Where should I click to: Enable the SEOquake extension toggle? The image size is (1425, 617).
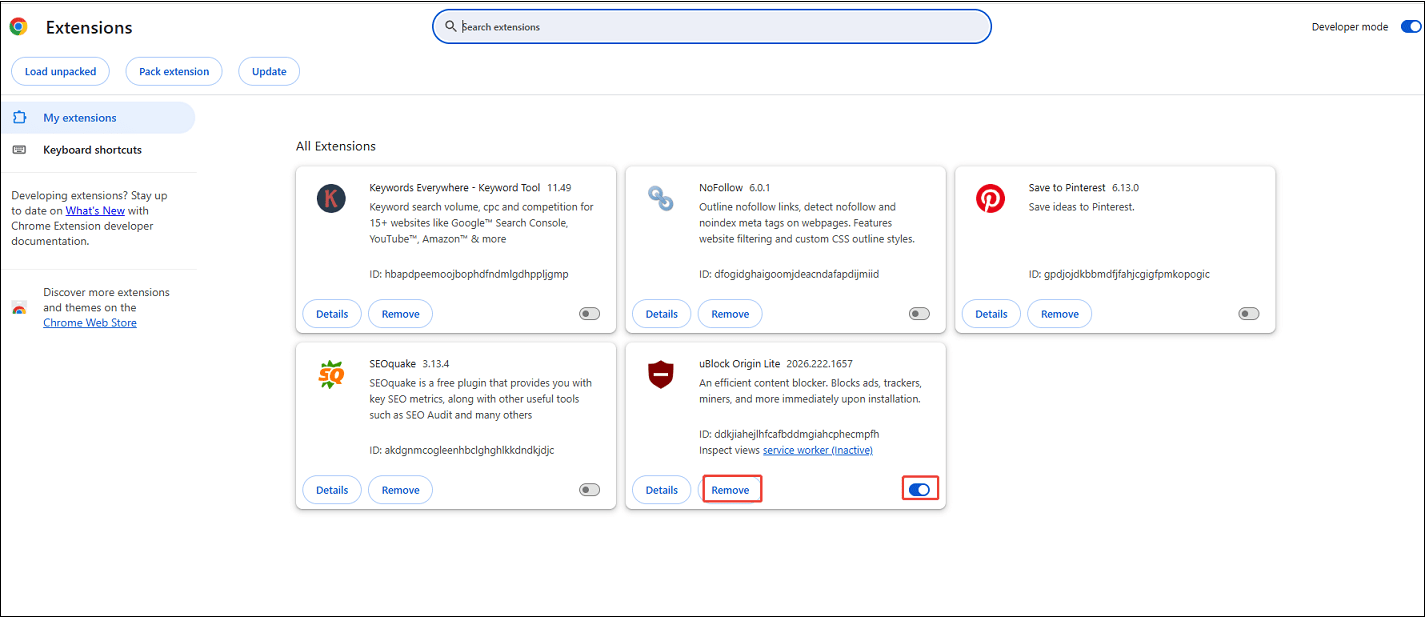589,489
